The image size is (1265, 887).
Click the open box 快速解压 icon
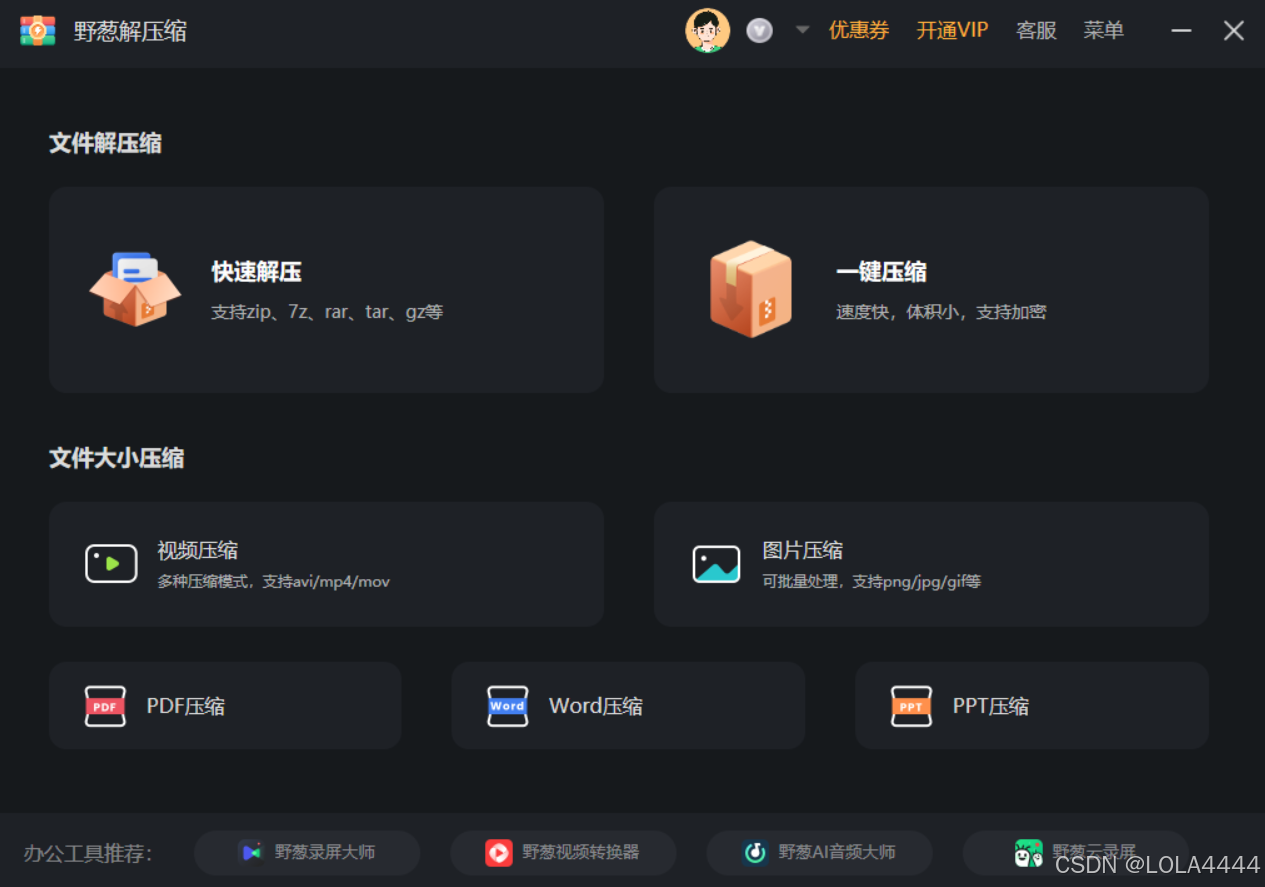(x=135, y=289)
